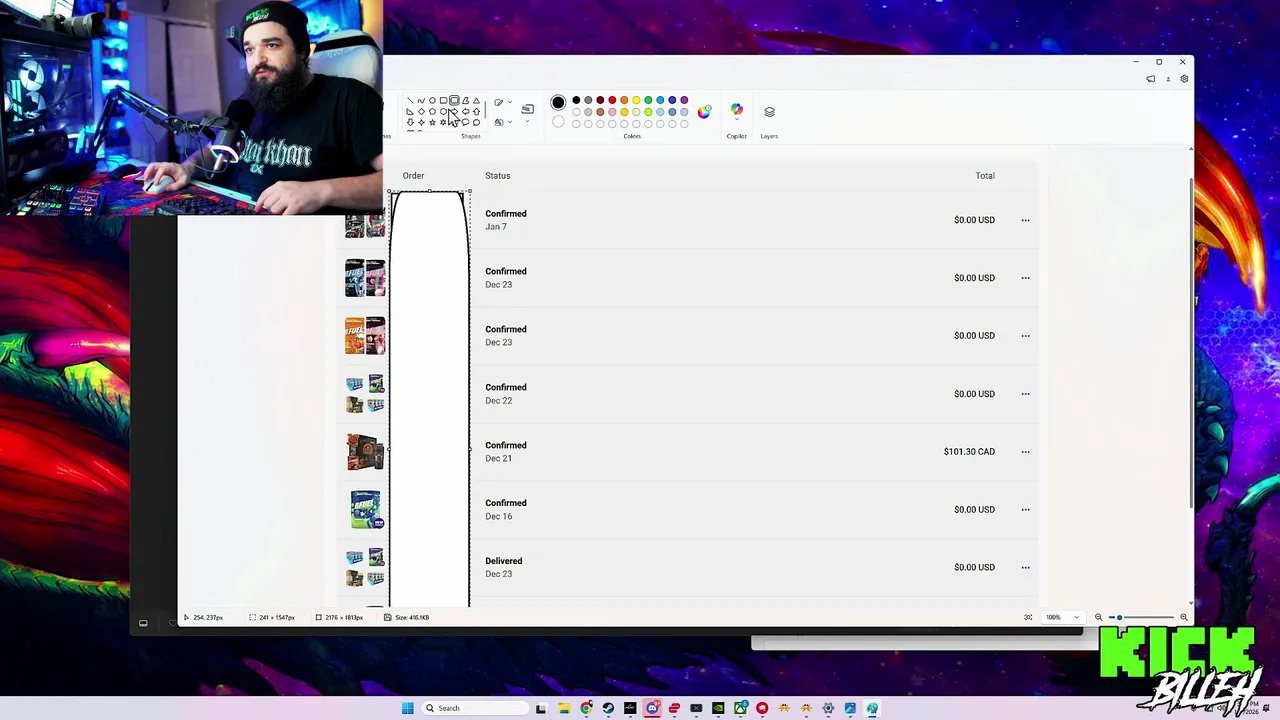Select the Diamond shape

coord(421,111)
